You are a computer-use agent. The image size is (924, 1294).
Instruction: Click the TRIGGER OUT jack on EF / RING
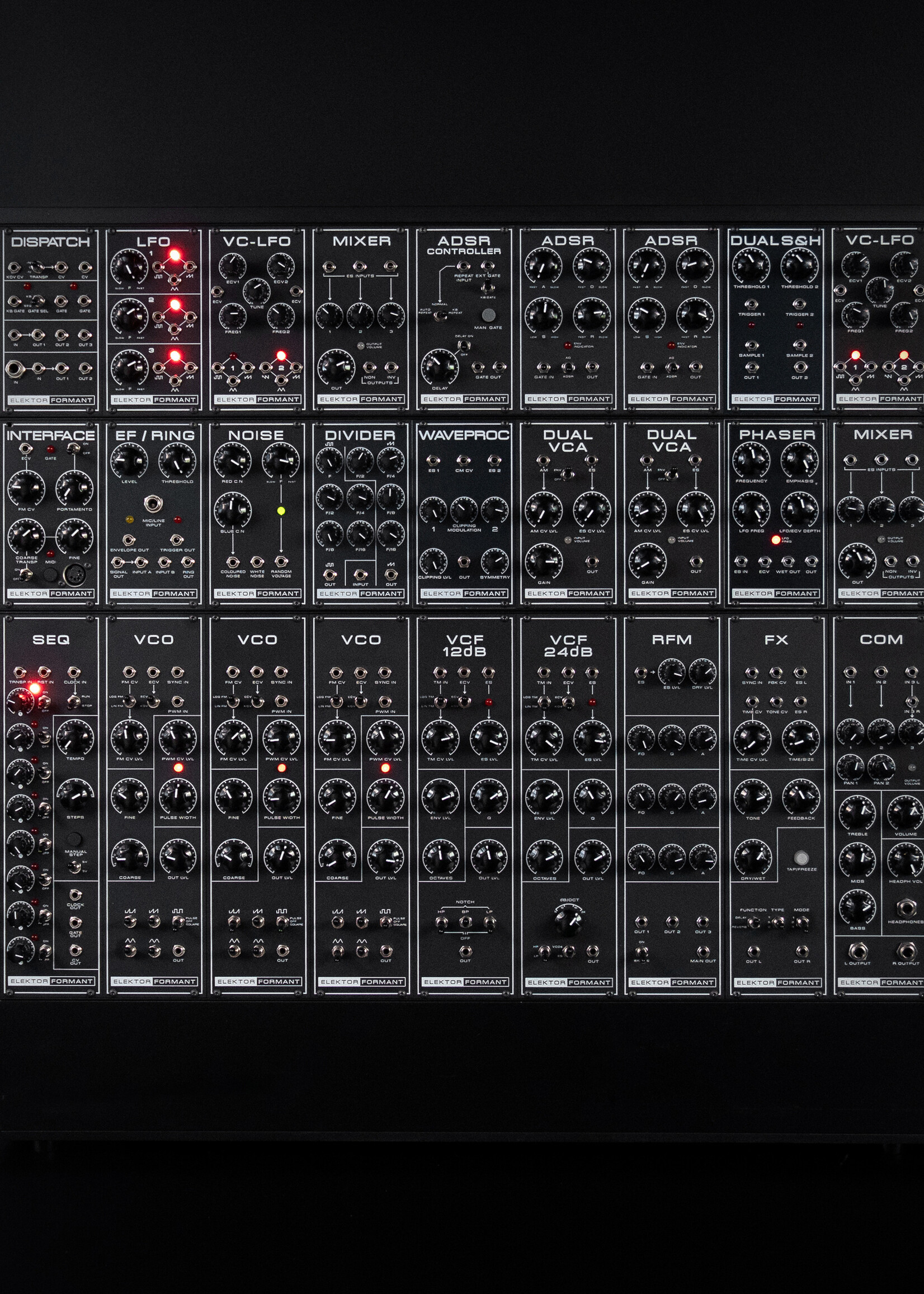[x=177, y=540]
